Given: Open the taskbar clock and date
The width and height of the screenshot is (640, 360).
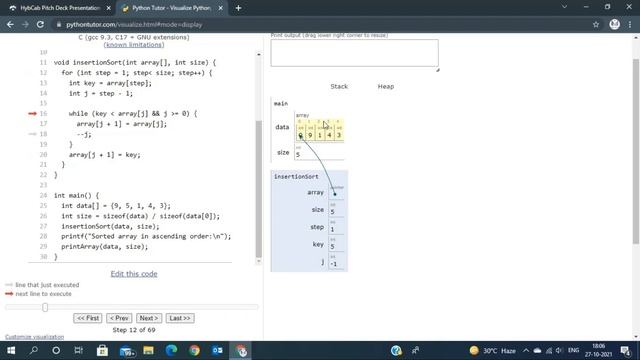Looking at the screenshot, I should coord(598,351).
